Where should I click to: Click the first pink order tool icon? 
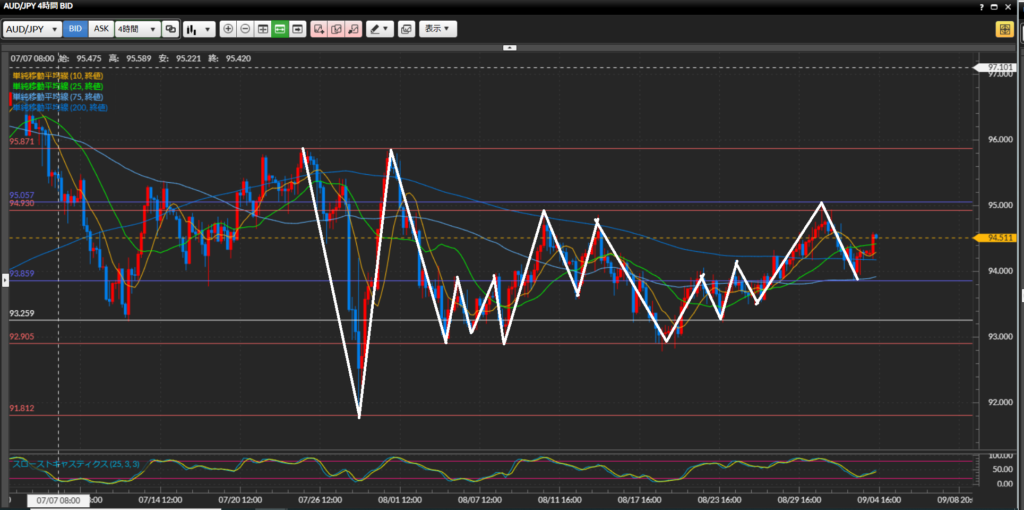coord(318,29)
